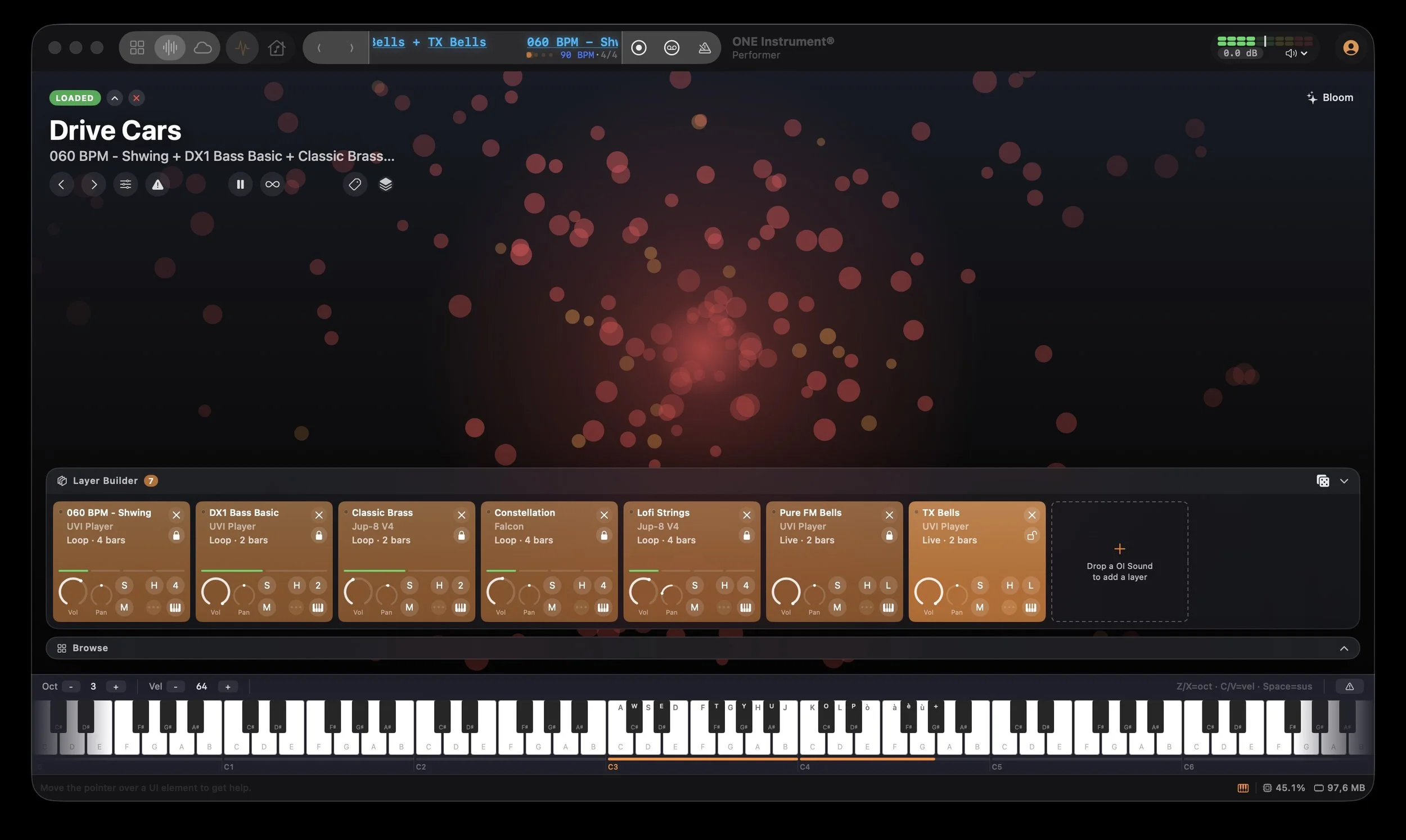Open the tape loop icon in top bar
Screen dimensions: 1406x840
tap(672, 48)
